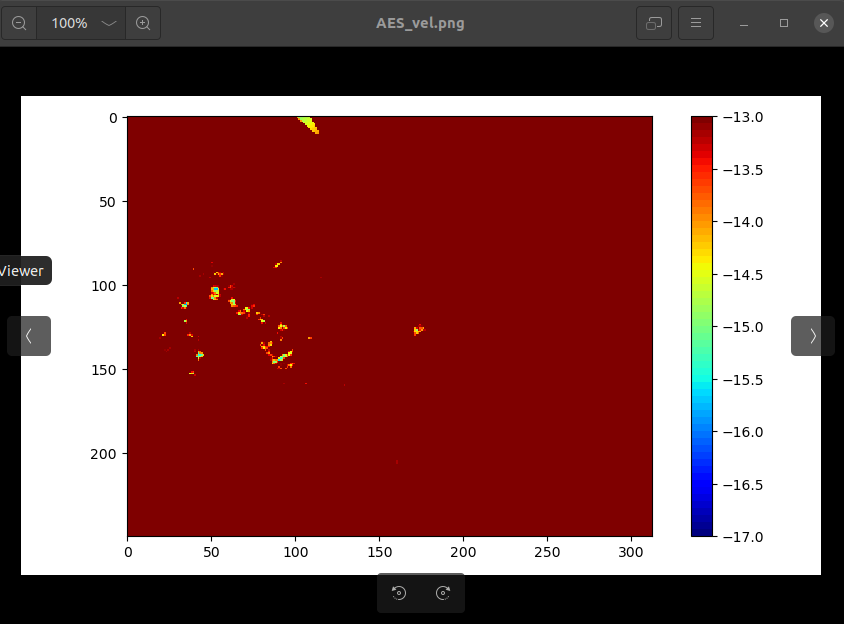Click the -15.0 colorbar label
This screenshot has height=624, width=844.
(743, 327)
